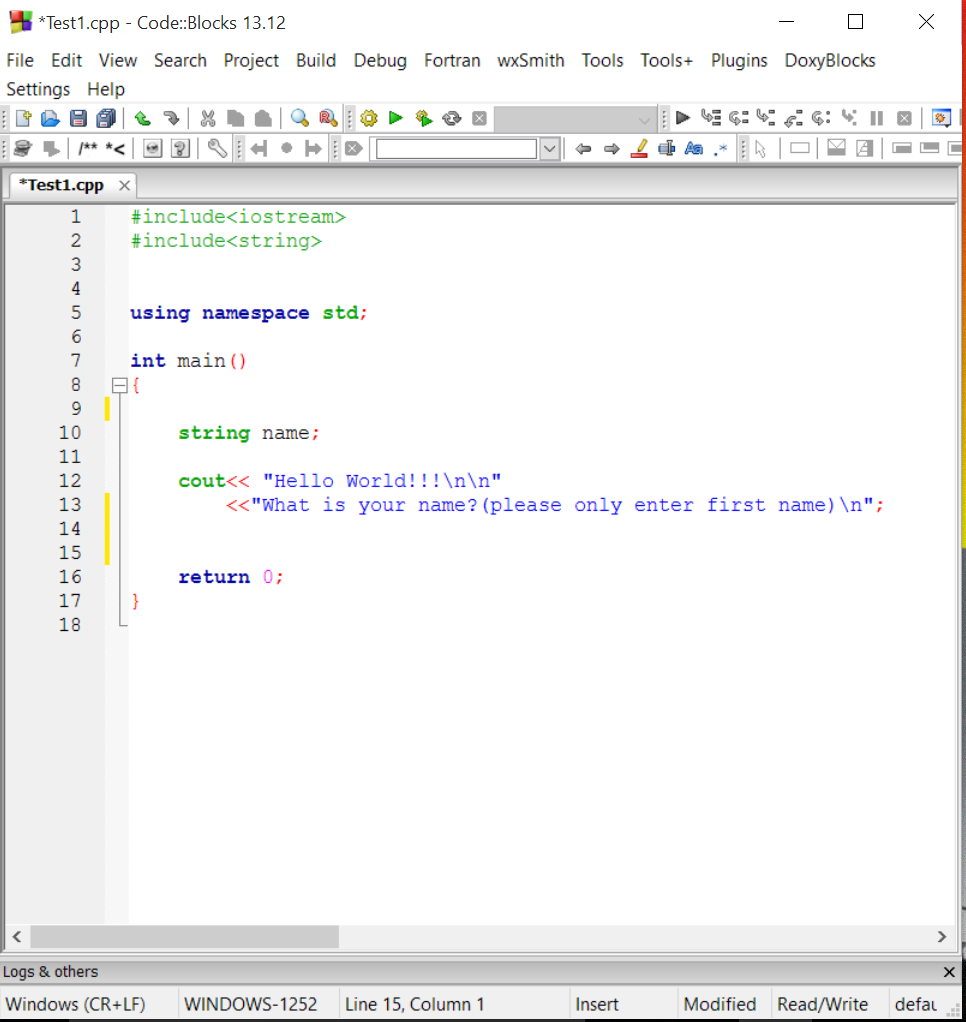Open the Help menu

click(106, 89)
